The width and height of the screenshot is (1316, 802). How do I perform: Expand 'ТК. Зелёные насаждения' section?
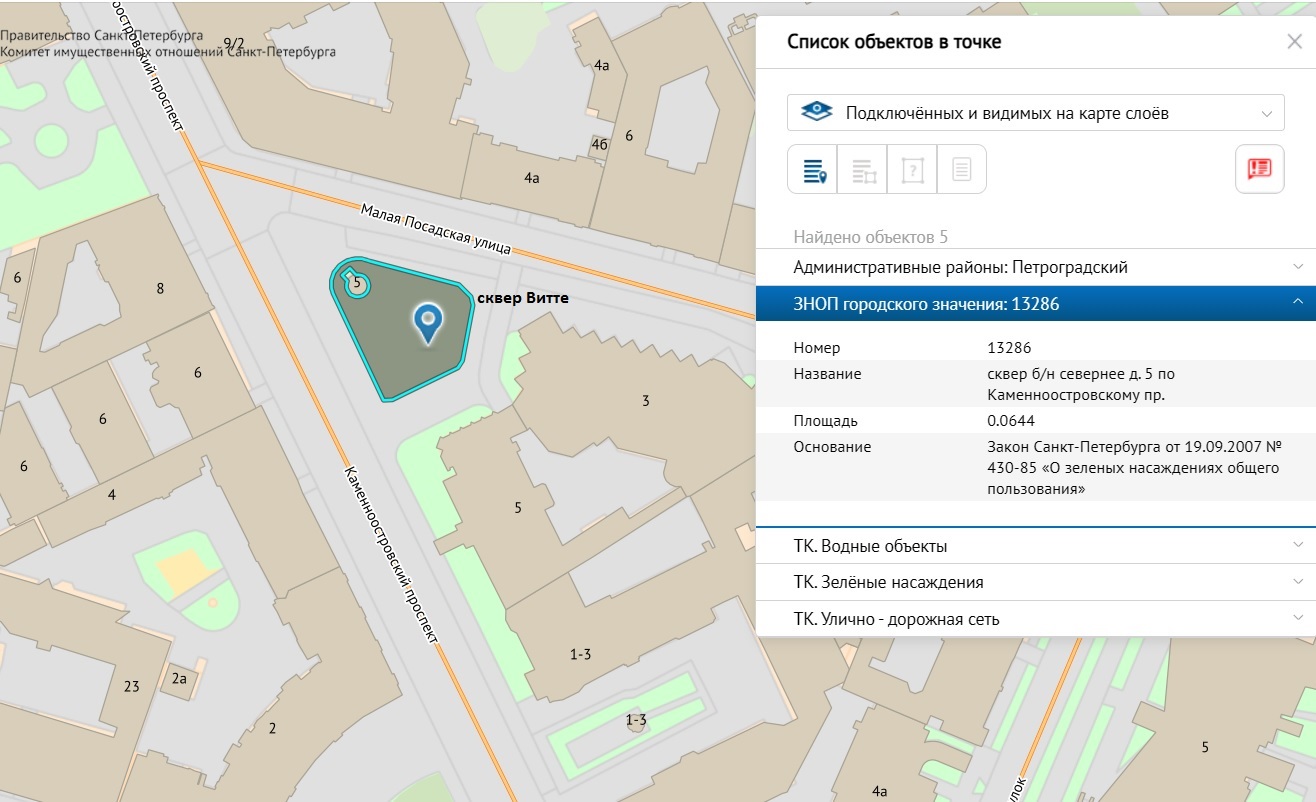click(1035, 582)
